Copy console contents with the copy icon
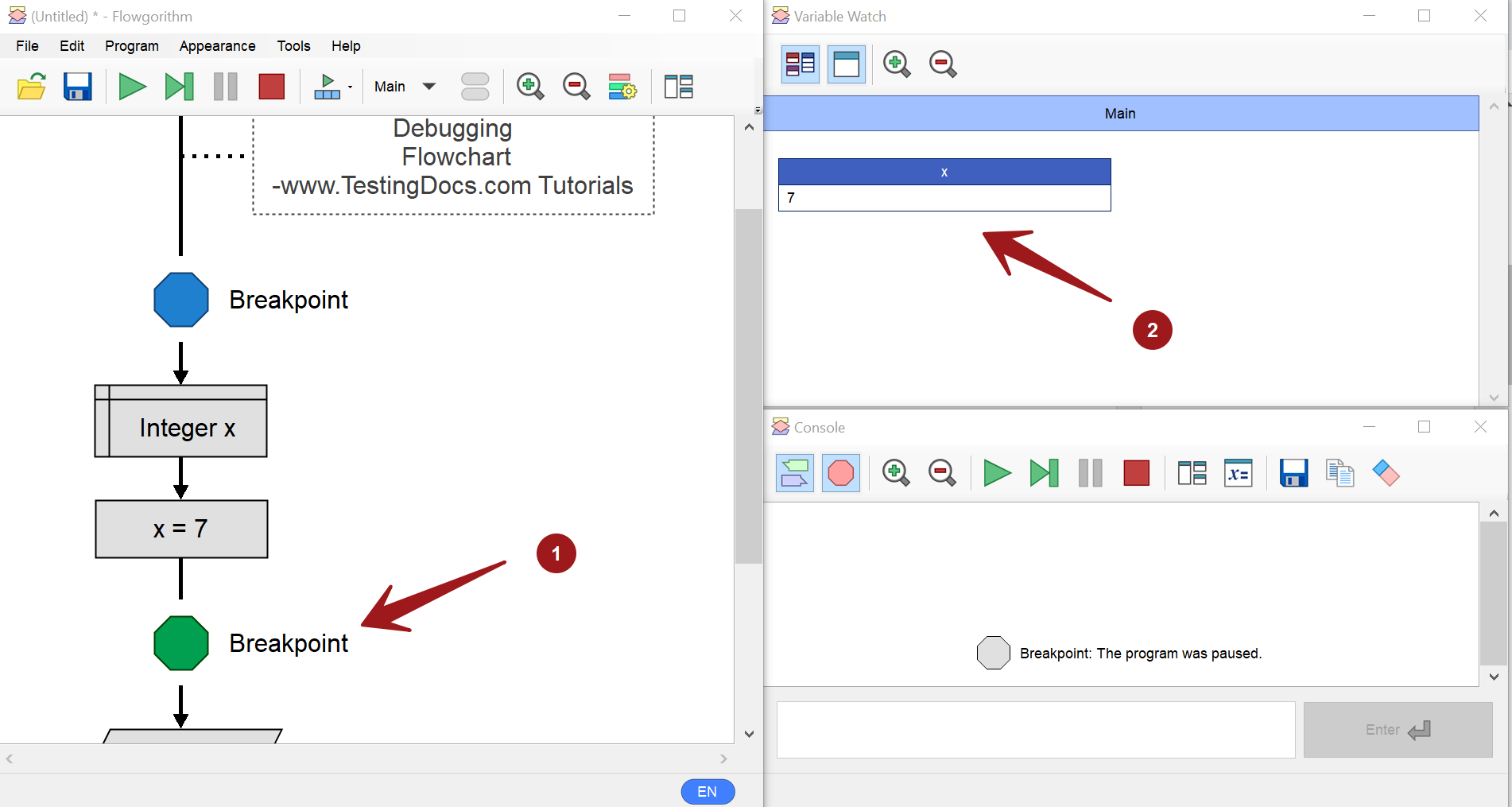Screen dimensions: 1512x807 click(1339, 474)
